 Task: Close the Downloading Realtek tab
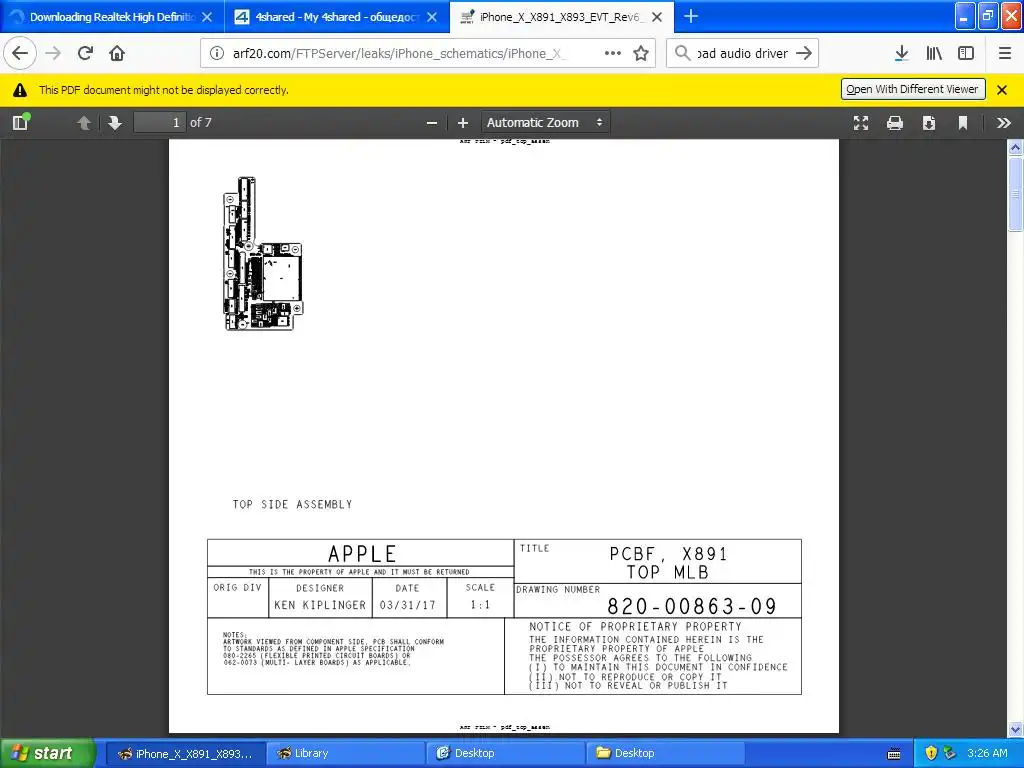pos(207,17)
